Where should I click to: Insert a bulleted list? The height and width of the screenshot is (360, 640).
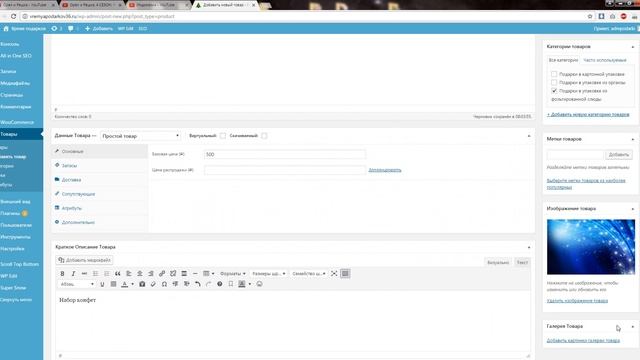[x=96, y=273]
